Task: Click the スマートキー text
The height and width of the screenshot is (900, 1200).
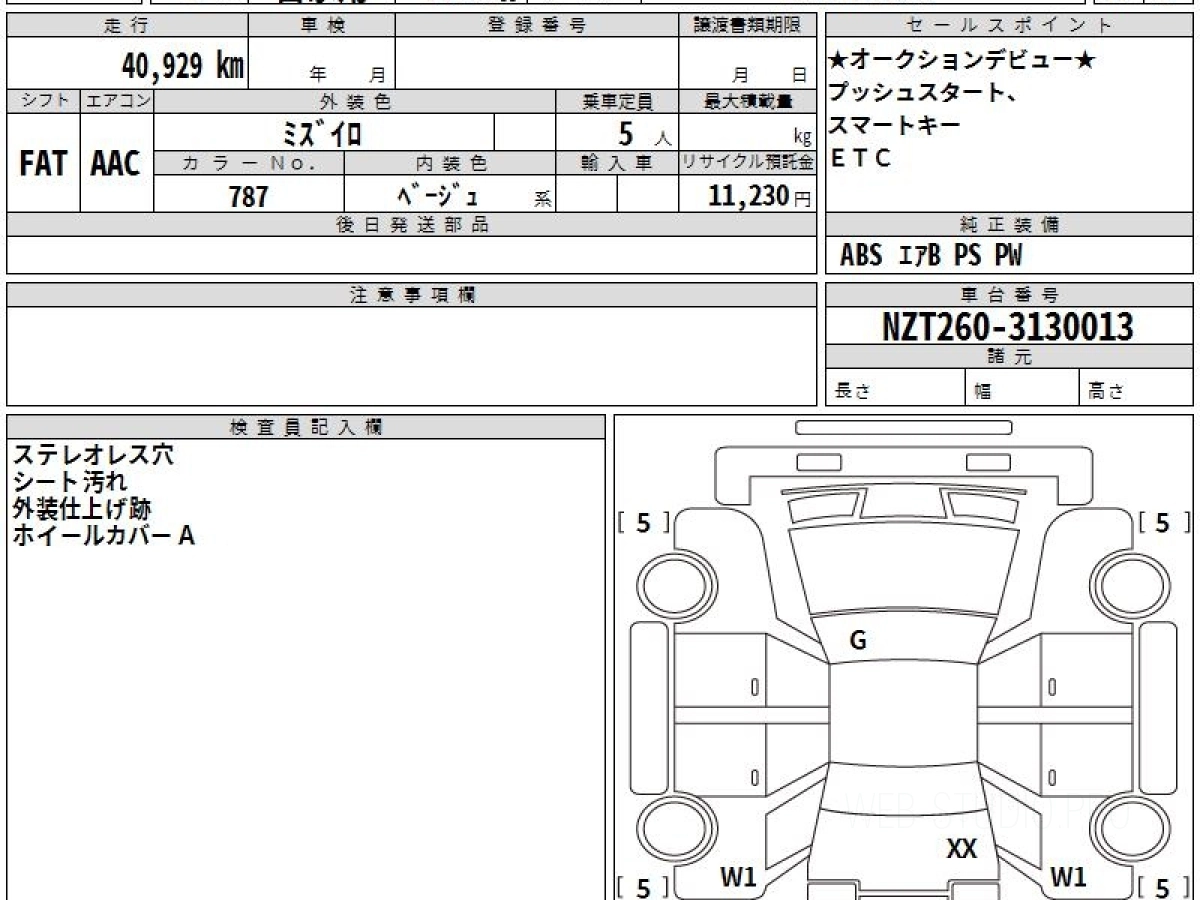Action: pyautogui.click(x=895, y=125)
